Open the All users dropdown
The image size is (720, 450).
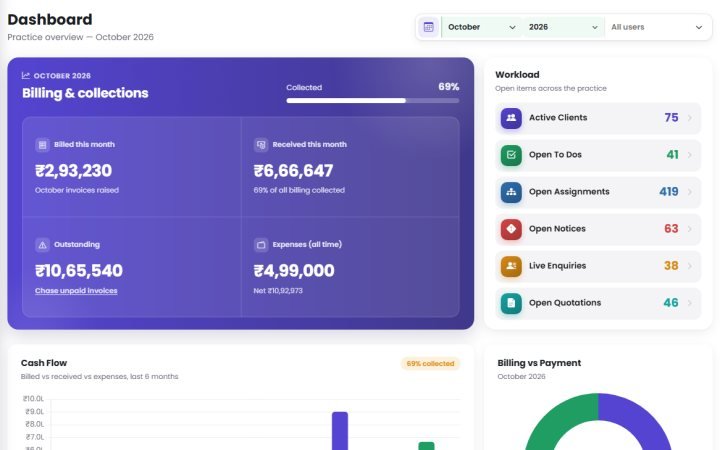pyautogui.click(x=657, y=27)
